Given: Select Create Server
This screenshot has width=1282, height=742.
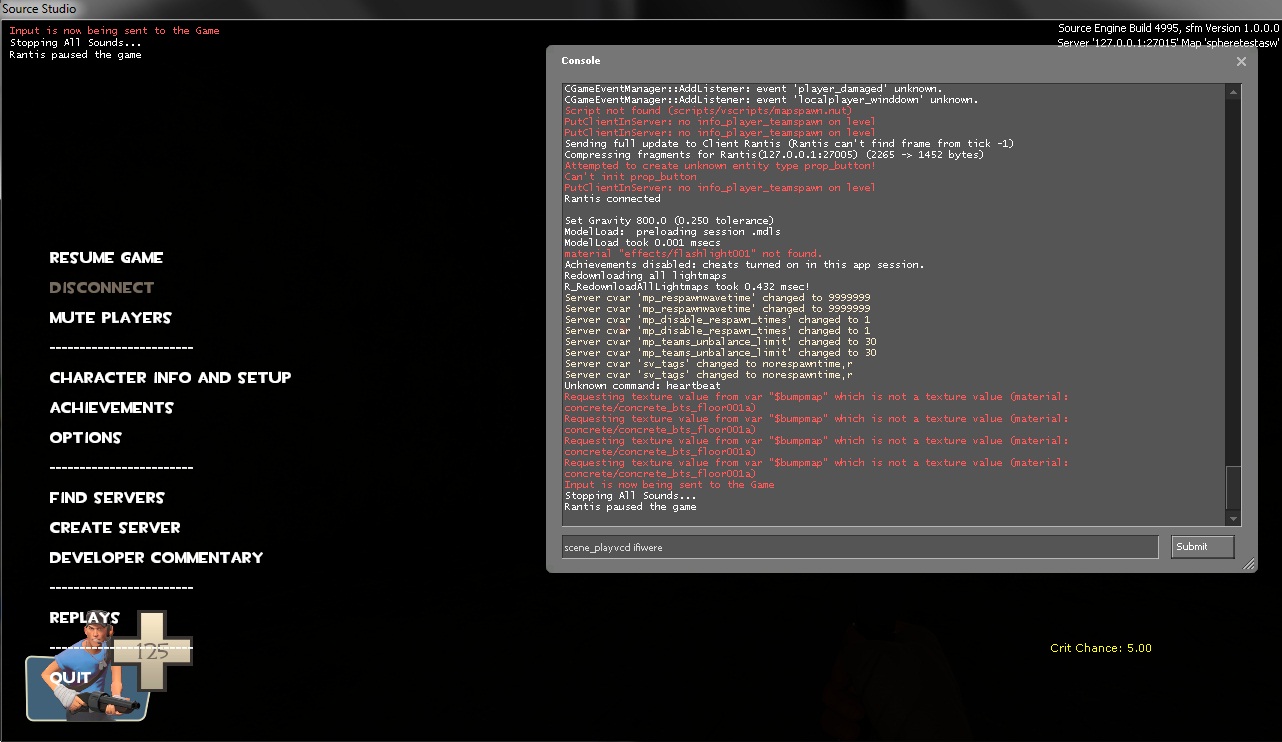Looking at the screenshot, I should click(115, 528).
